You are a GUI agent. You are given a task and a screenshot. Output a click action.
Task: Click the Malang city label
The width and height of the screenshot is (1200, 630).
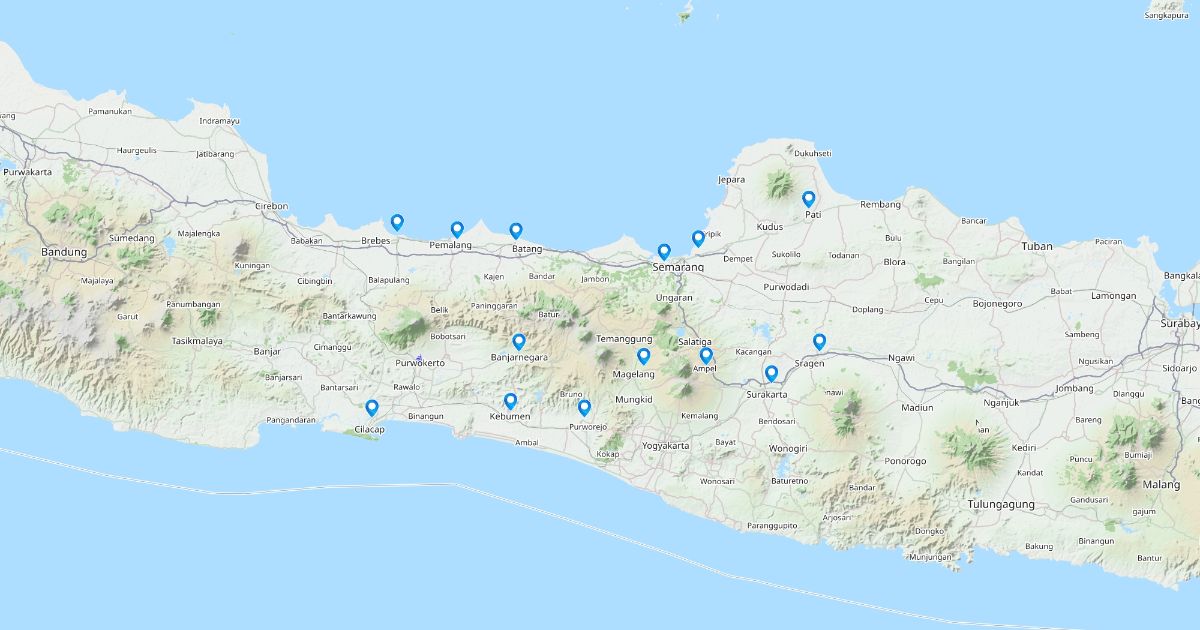coord(1161,484)
